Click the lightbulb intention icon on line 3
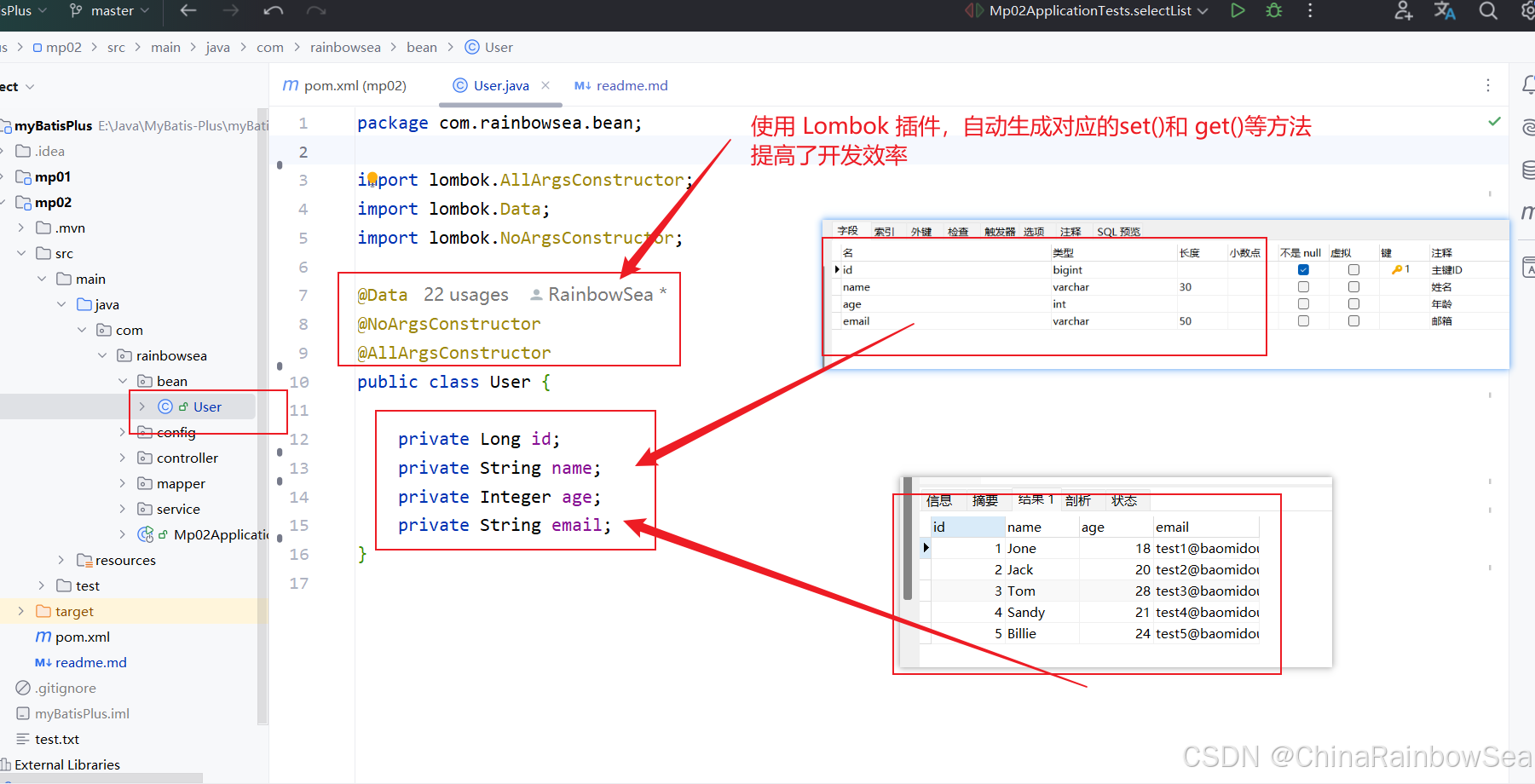Screen dimensions: 1535x784 tap(372, 179)
